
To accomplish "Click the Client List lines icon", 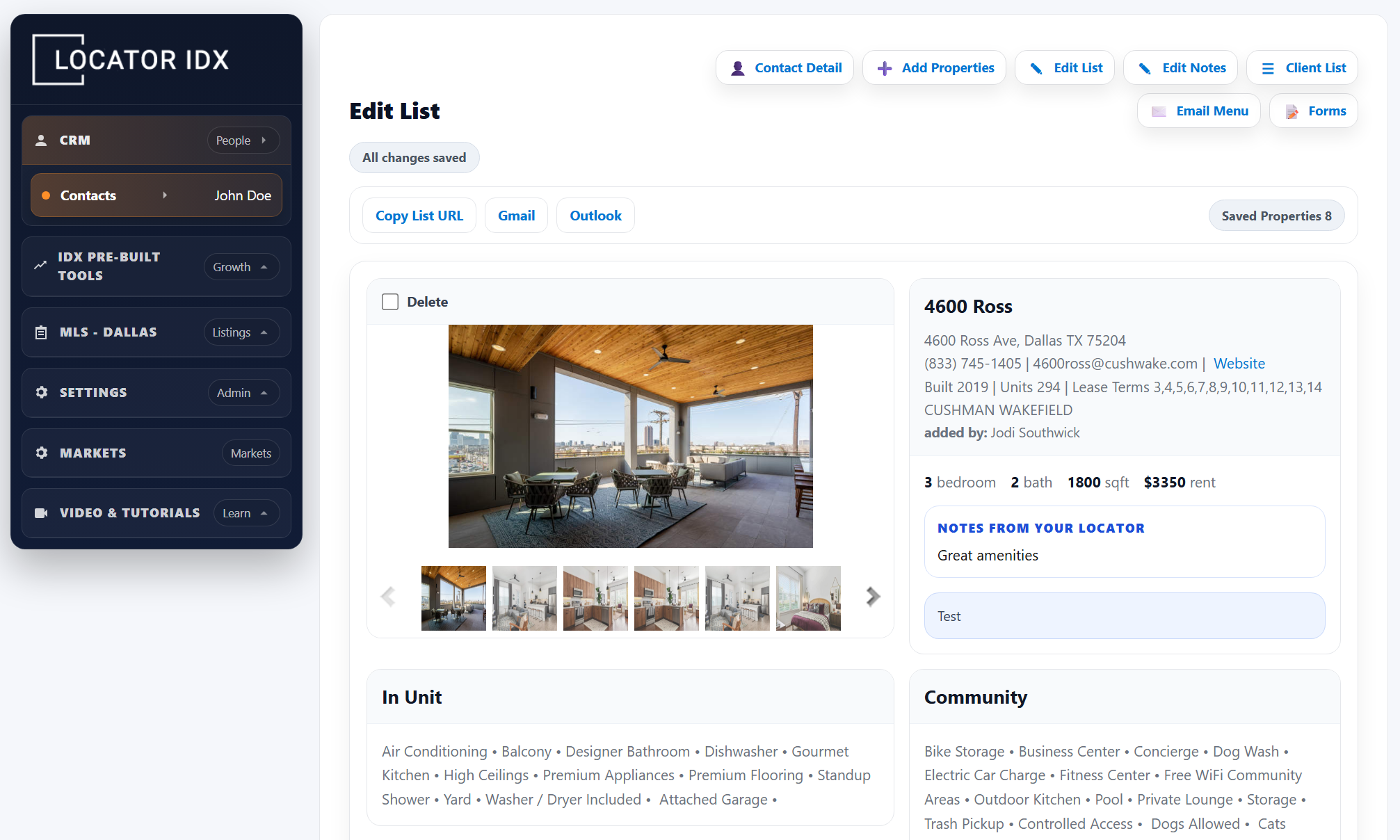I will pyautogui.click(x=1268, y=68).
